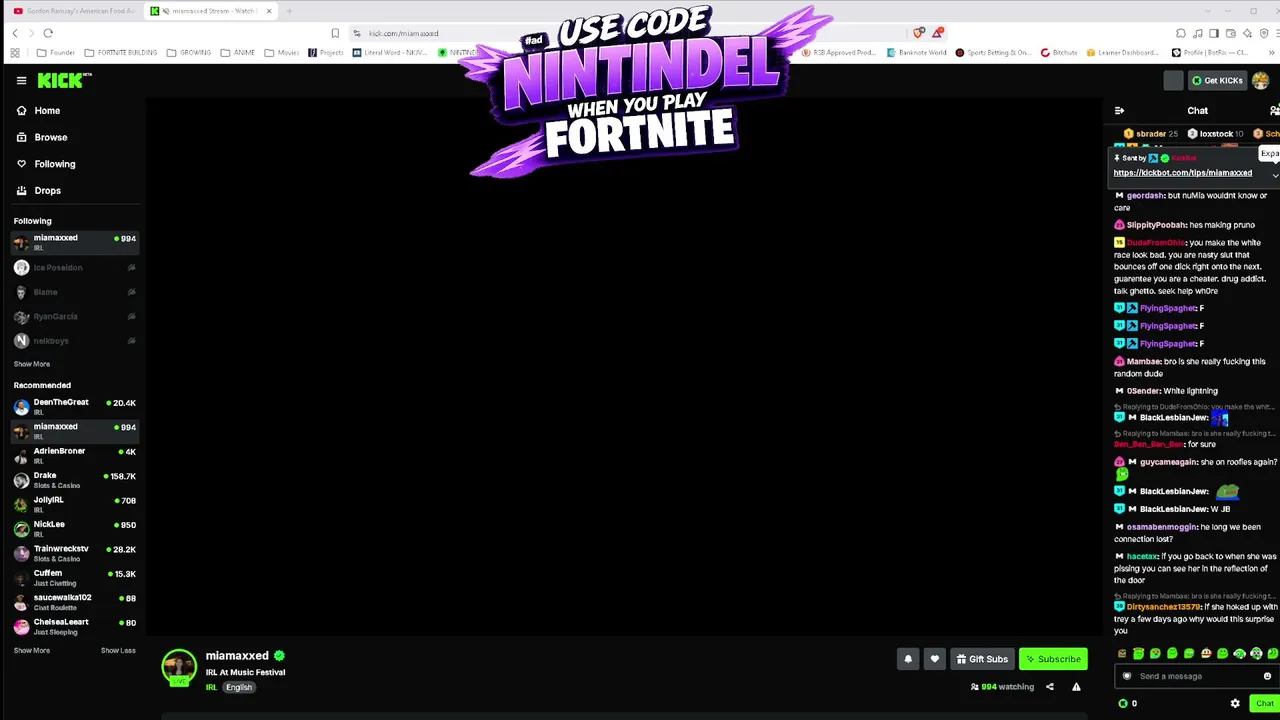Click the Get KICKs button
The height and width of the screenshot is (720, 1280).
(1217, 81)
